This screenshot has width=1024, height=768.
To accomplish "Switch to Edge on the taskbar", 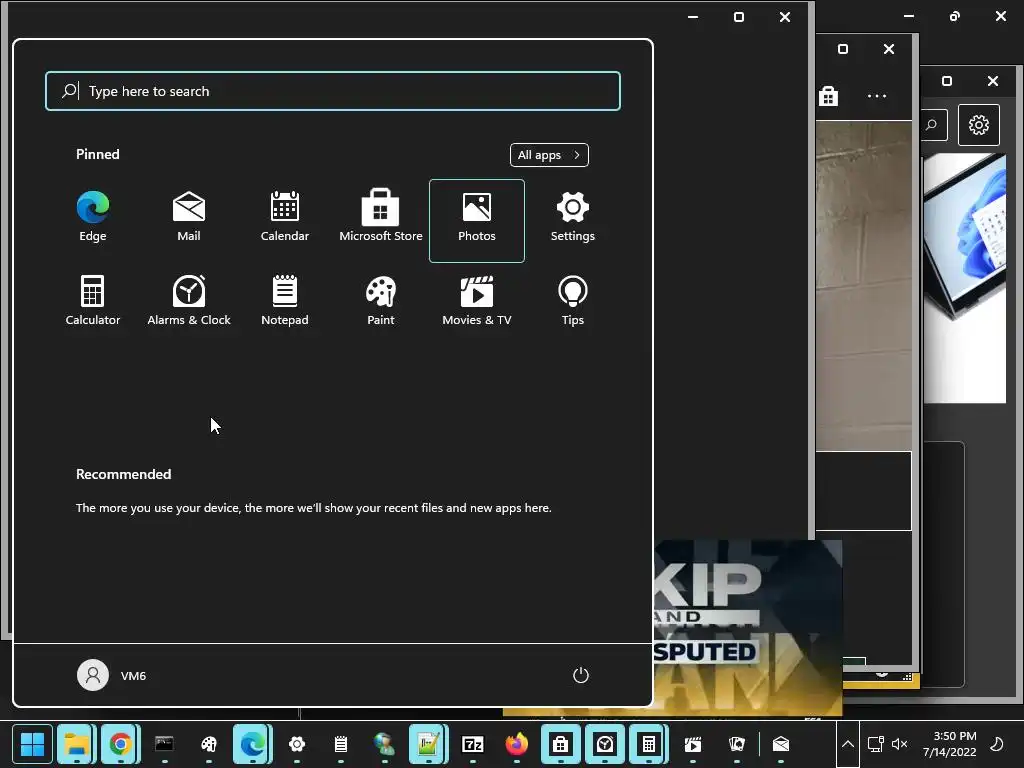I will pos(253,744).
